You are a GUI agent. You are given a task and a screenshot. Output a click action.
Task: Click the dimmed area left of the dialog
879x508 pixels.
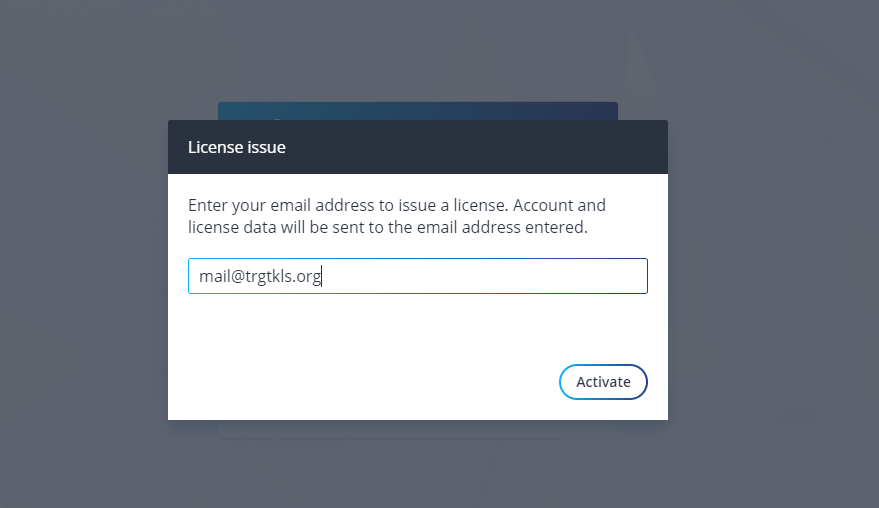coord(80,270)
